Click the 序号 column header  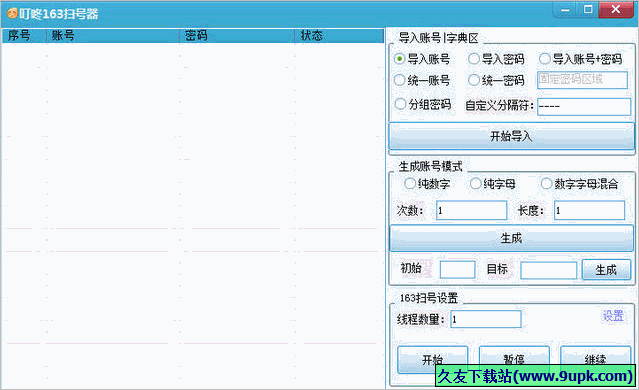click(24, 36)
